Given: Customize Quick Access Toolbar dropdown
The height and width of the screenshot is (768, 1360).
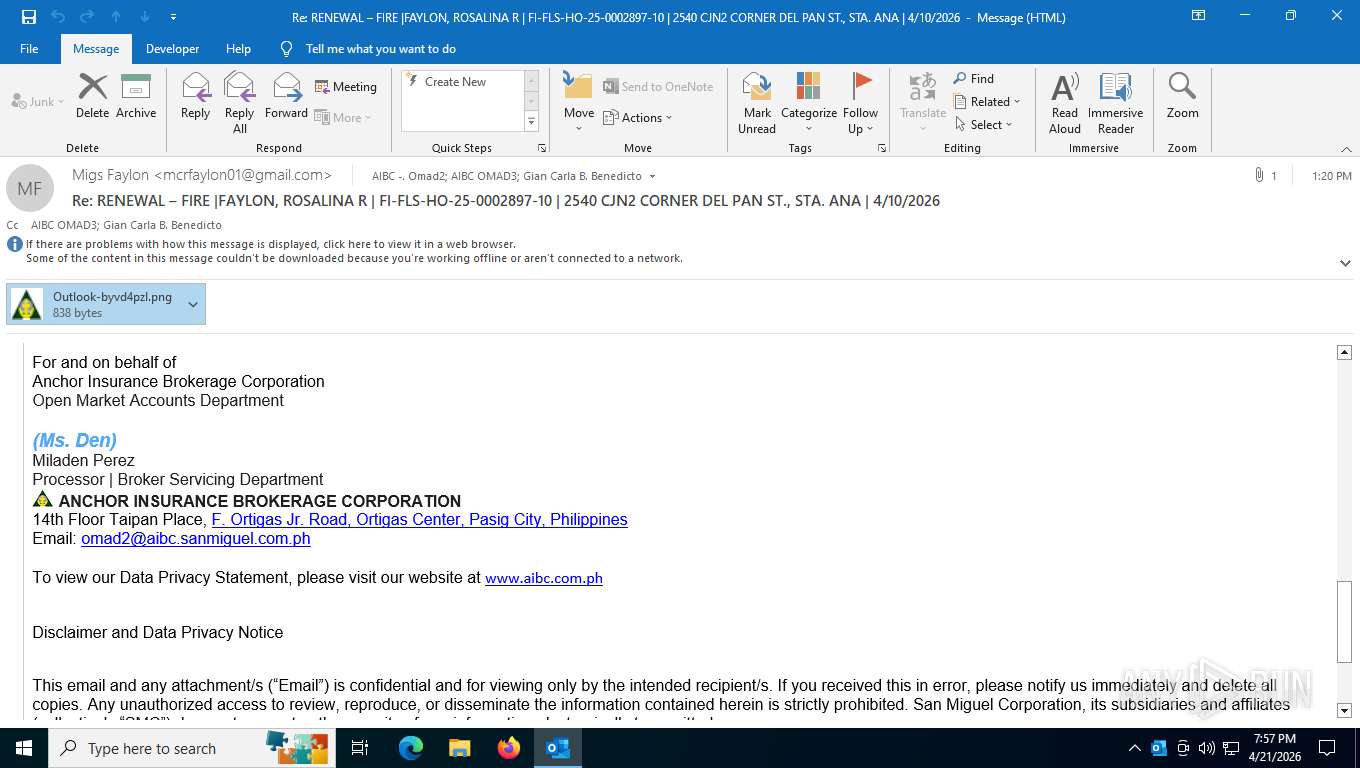Looking at the screenshot, I should pos(174,17).
